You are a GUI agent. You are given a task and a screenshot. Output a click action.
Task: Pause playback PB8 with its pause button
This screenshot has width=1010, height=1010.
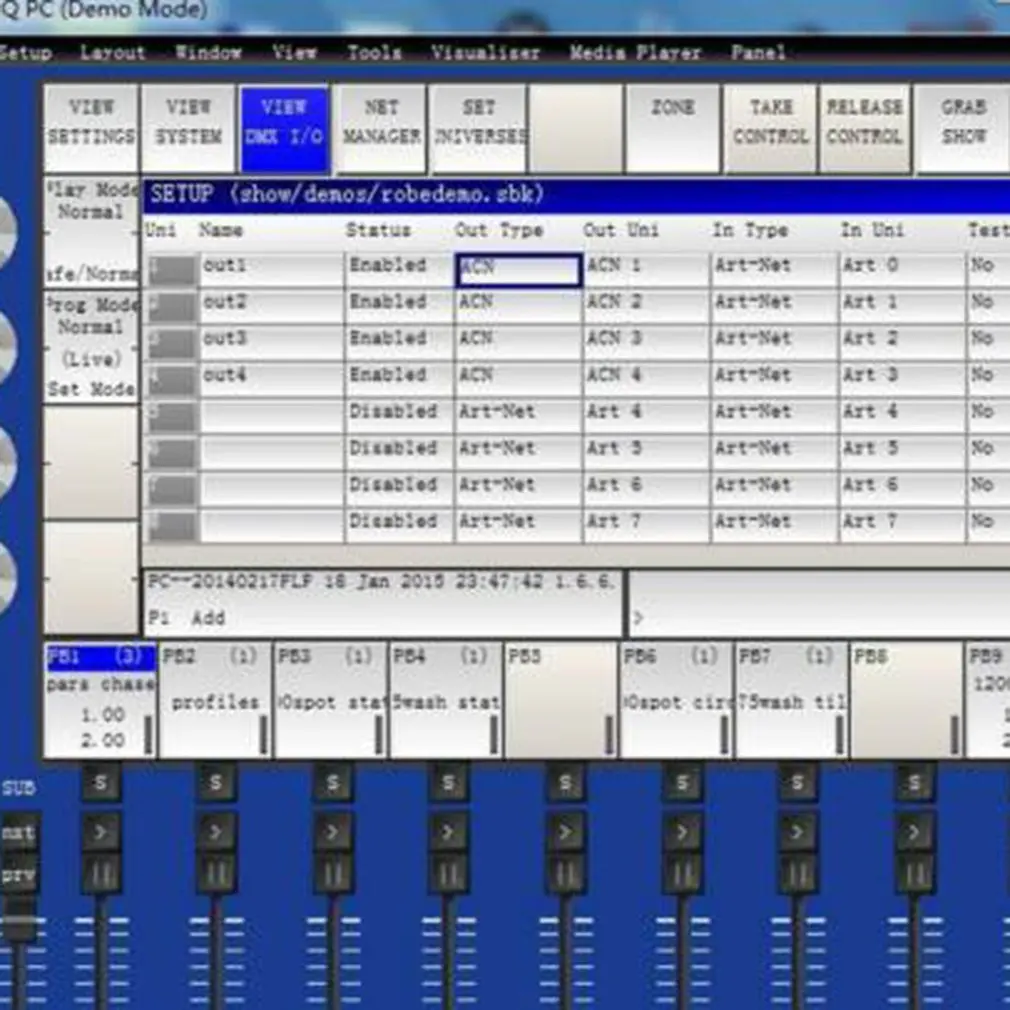point(914,875)
